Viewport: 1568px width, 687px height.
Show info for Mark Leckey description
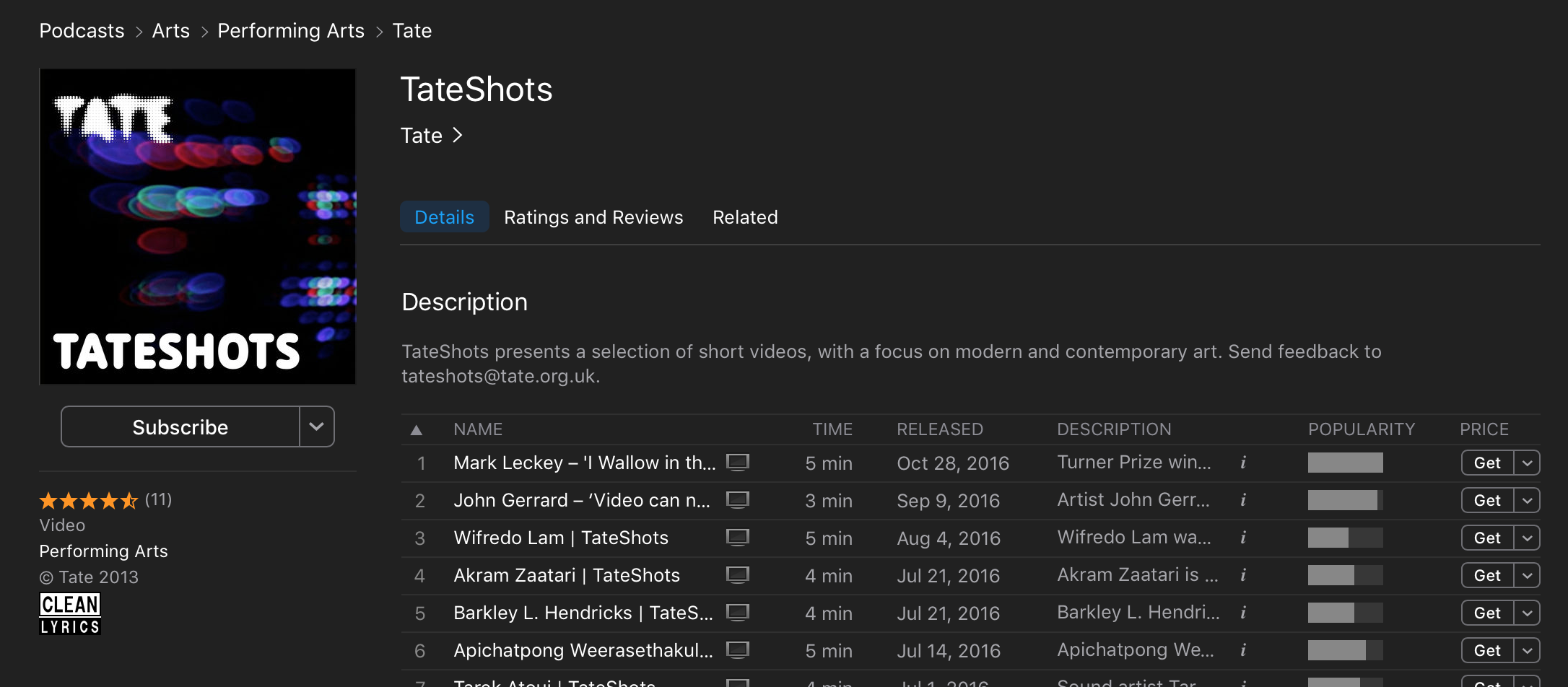1243,463
